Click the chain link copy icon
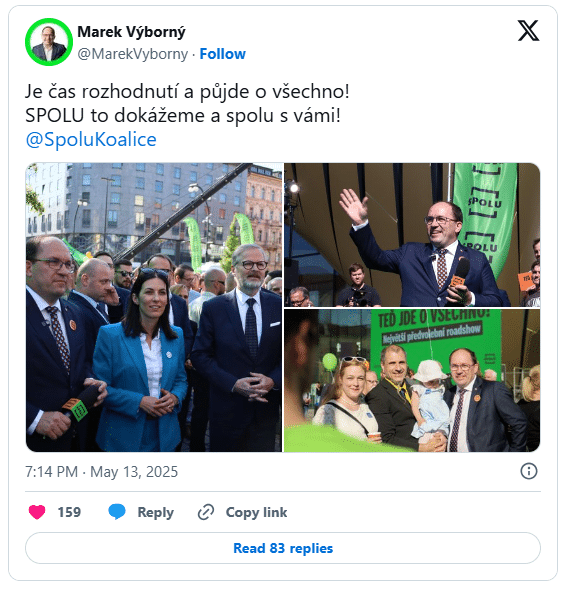This screenshot has width=567, height=589. pyautogui.click(x=206, y=512)
